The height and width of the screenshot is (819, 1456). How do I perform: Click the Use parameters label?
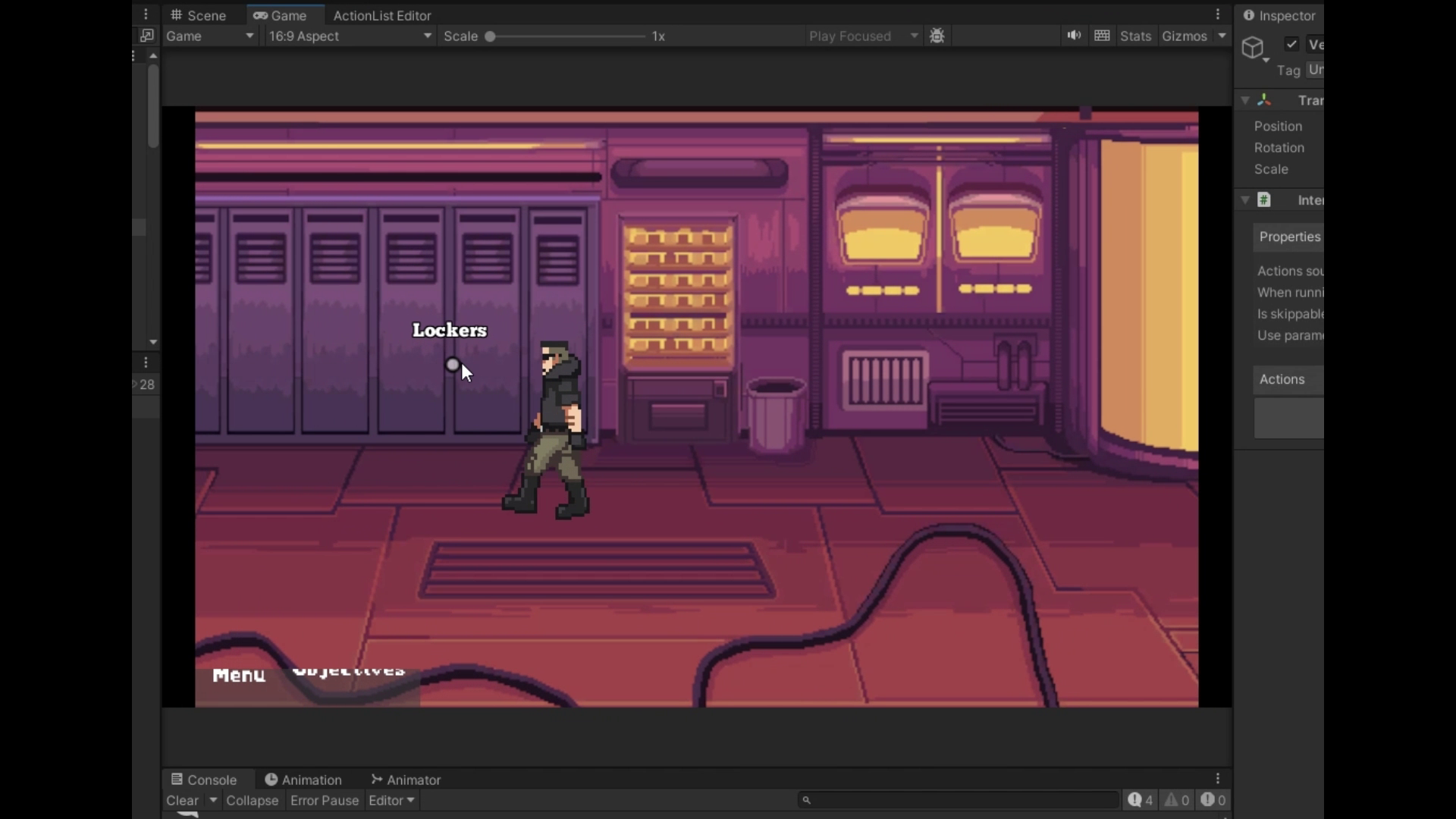click(x=1290, y=335)
